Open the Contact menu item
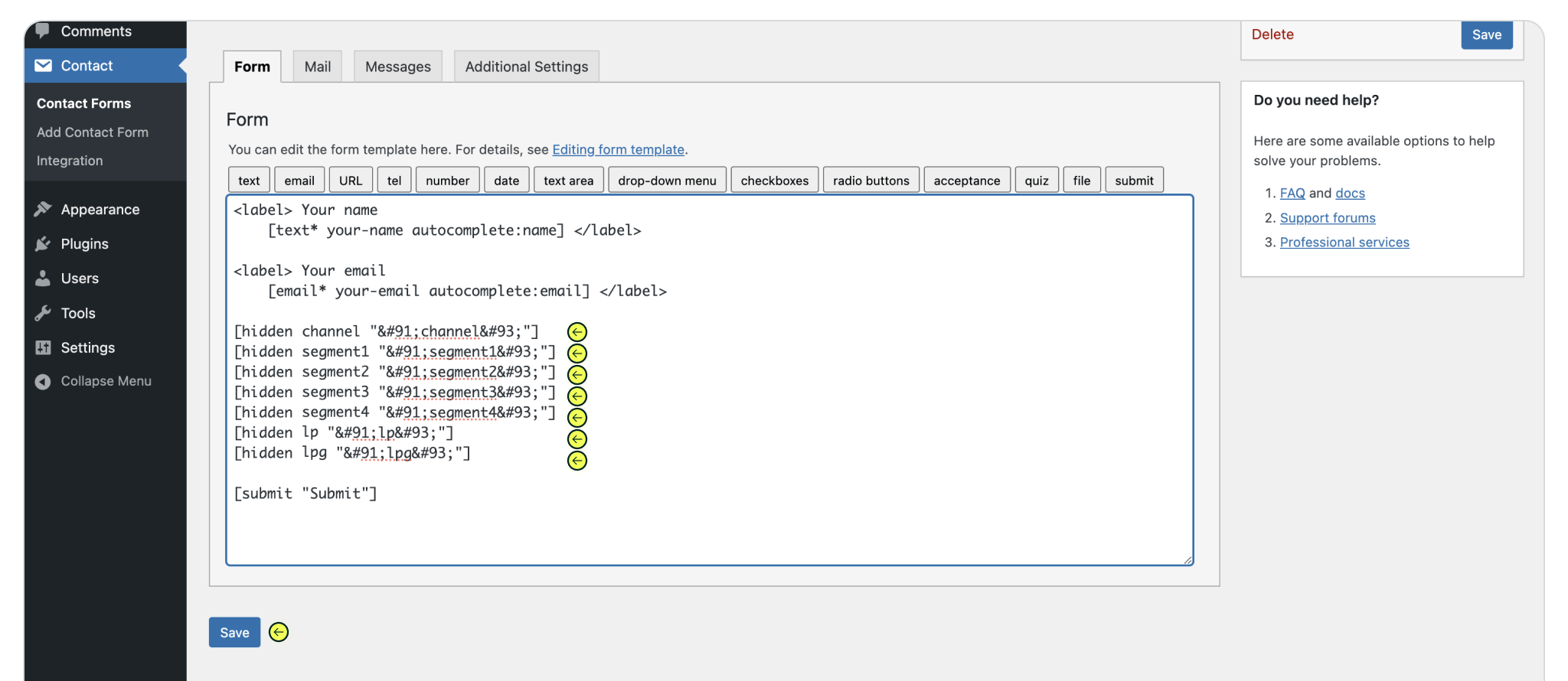Screen dimensions: 1568x681 click(106, 66)
